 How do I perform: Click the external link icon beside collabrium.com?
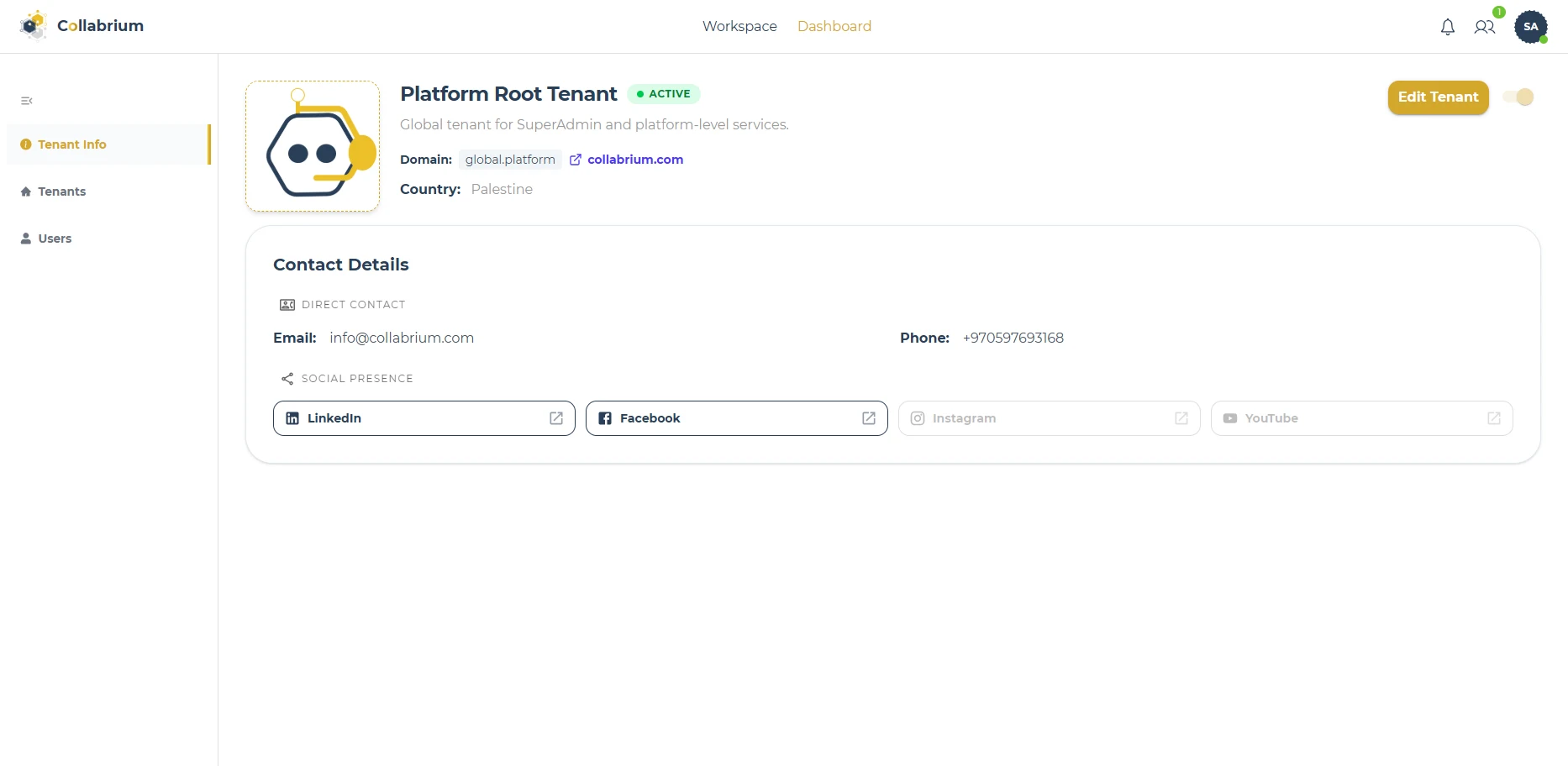click(x=576, y=160)
